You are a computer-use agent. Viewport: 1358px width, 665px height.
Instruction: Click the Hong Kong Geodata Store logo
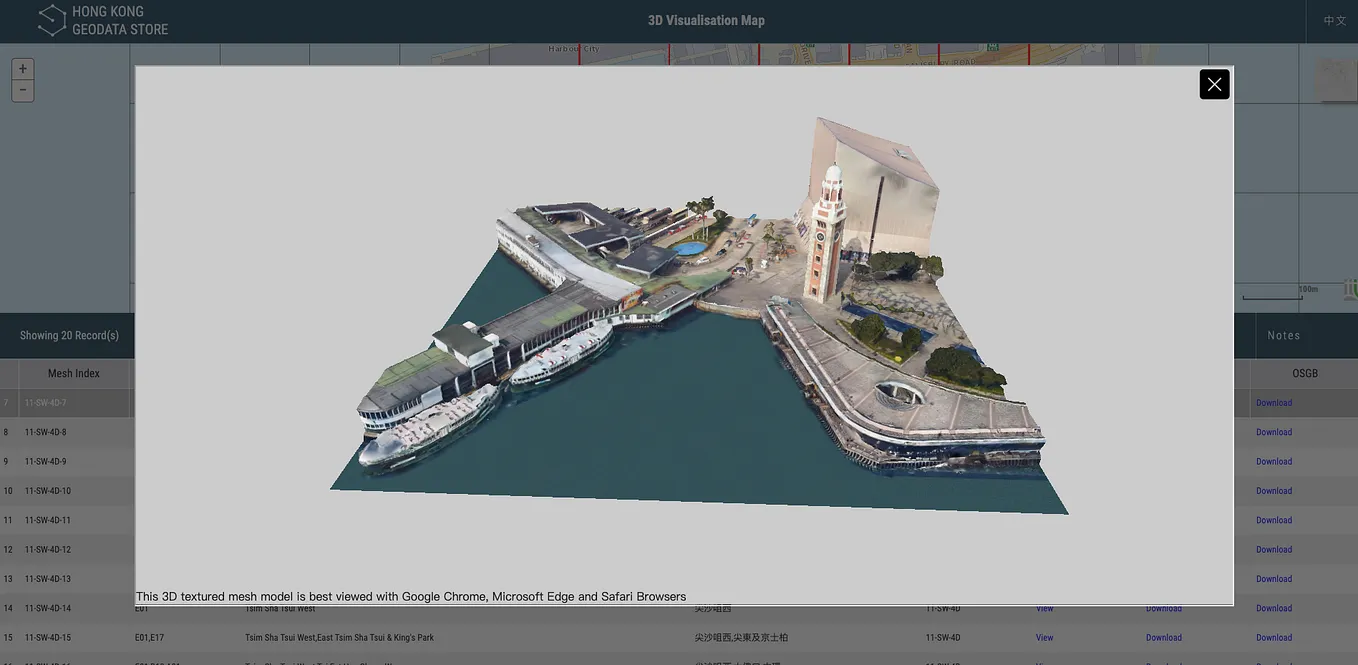(103, 20)
